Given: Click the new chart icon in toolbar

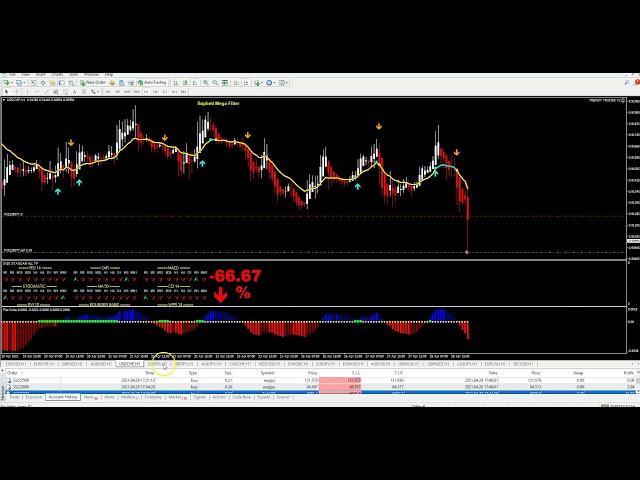Looking at the screenshot, I should pos(6,82).
